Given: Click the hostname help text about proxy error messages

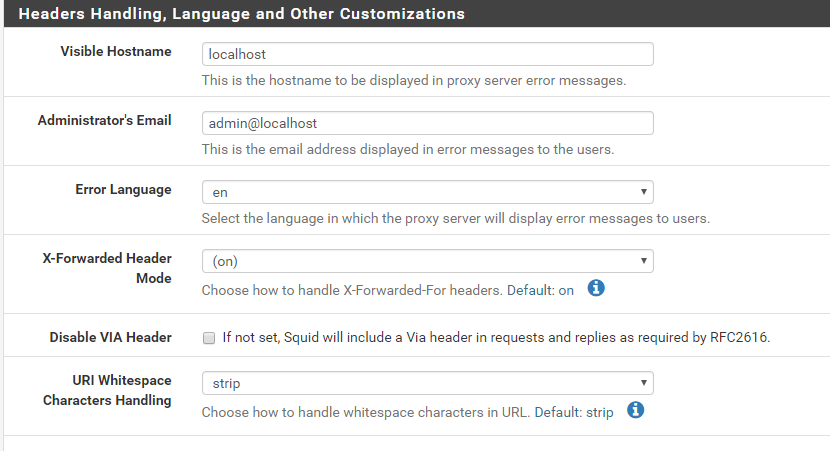Looking at the screenshot, I should tap(414, 80).
